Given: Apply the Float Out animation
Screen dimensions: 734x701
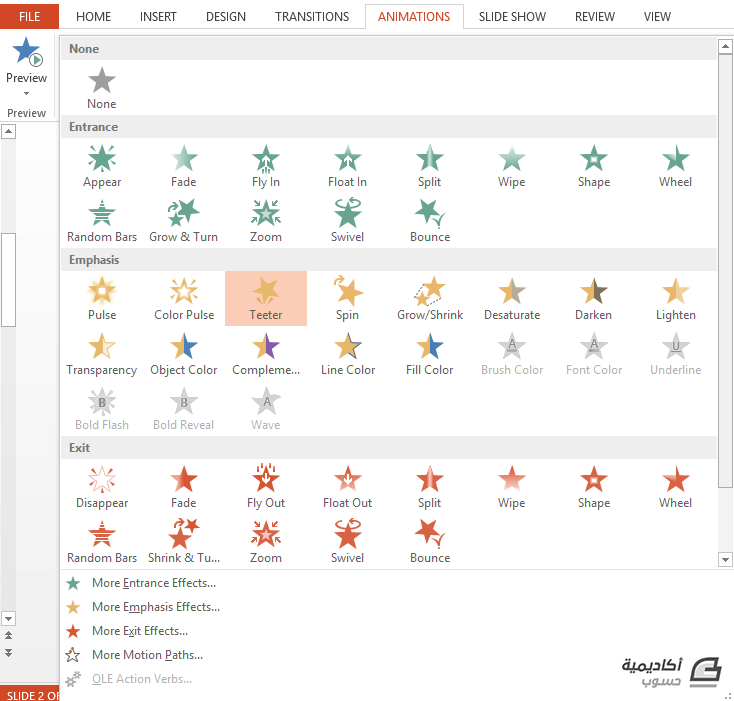Looking at the screenshot, I should click(347, 487).
